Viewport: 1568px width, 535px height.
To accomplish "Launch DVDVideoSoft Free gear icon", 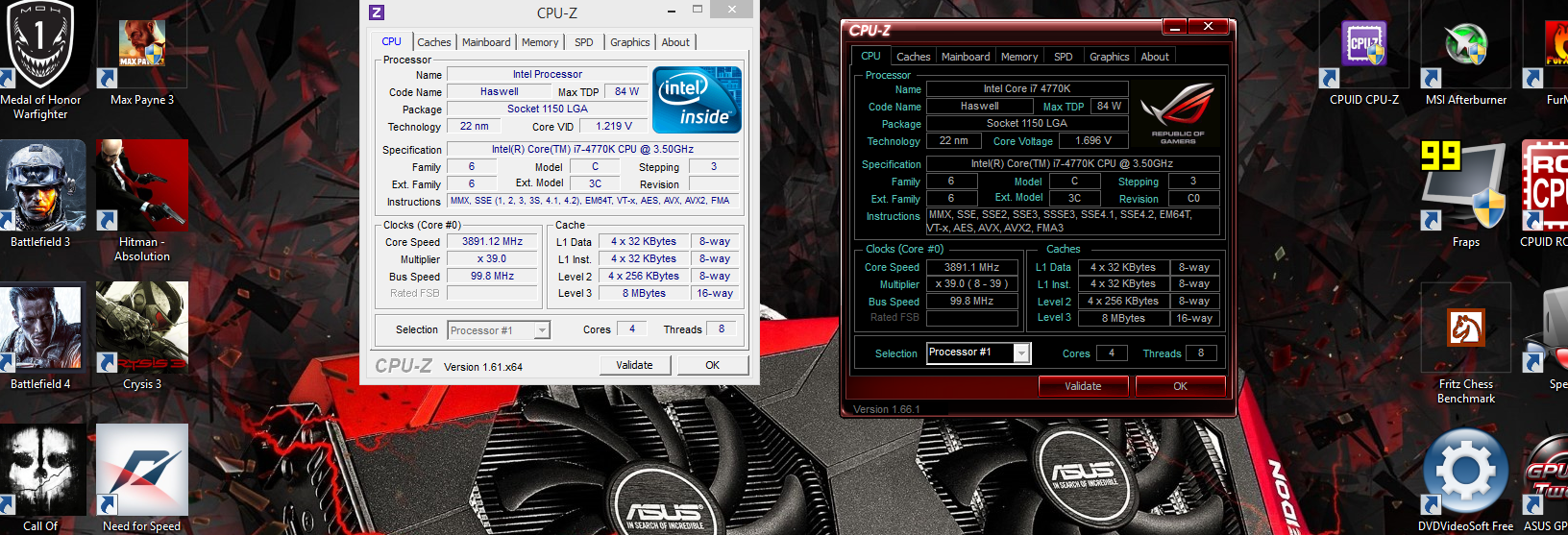I will tap(1466, 471).
